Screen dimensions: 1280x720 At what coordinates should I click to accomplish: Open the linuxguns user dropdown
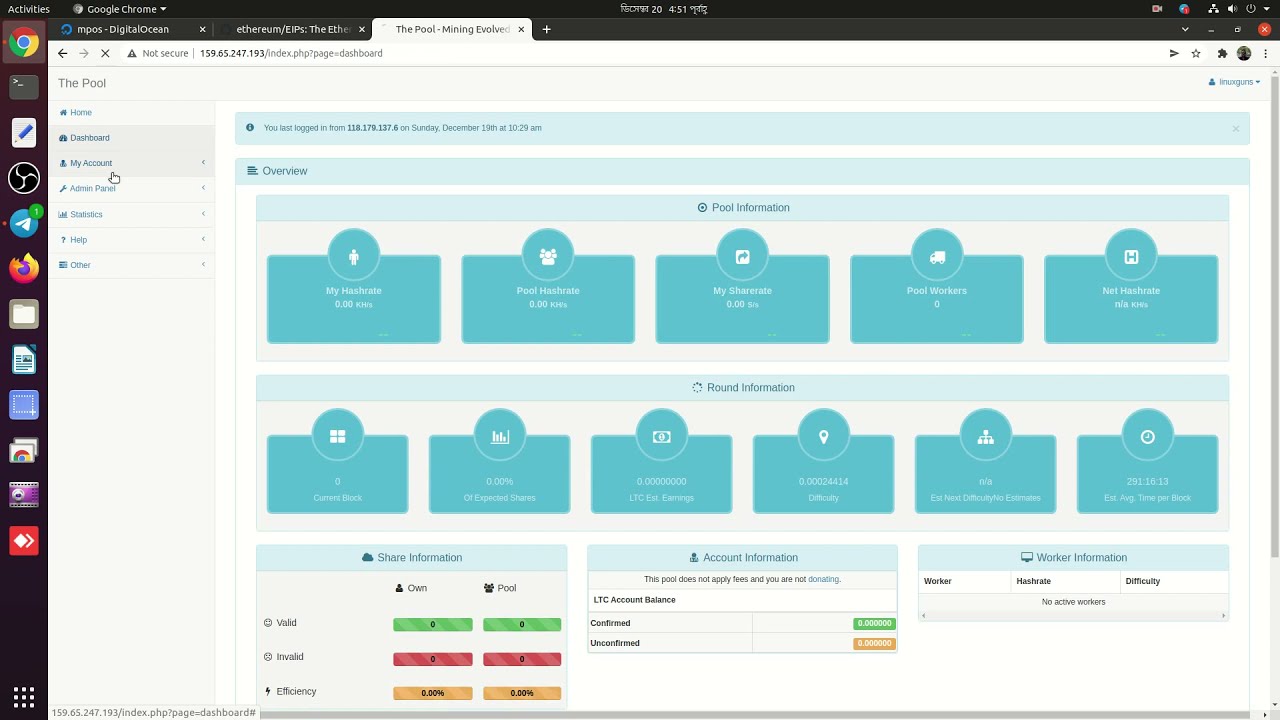[x=1235, y=82]
